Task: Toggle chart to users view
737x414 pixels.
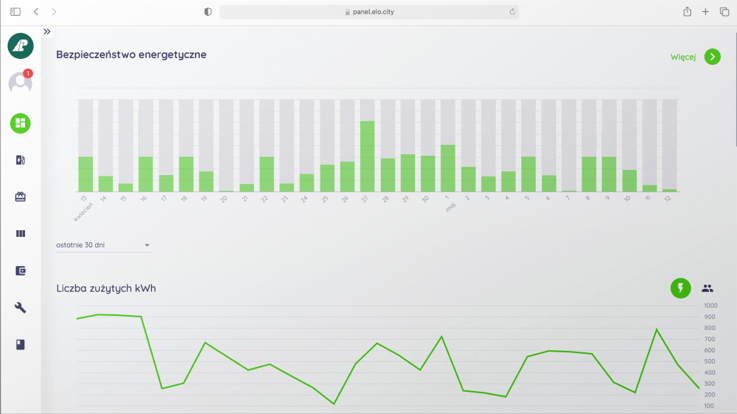Action: pyautogui.click(x=707, y=288)
